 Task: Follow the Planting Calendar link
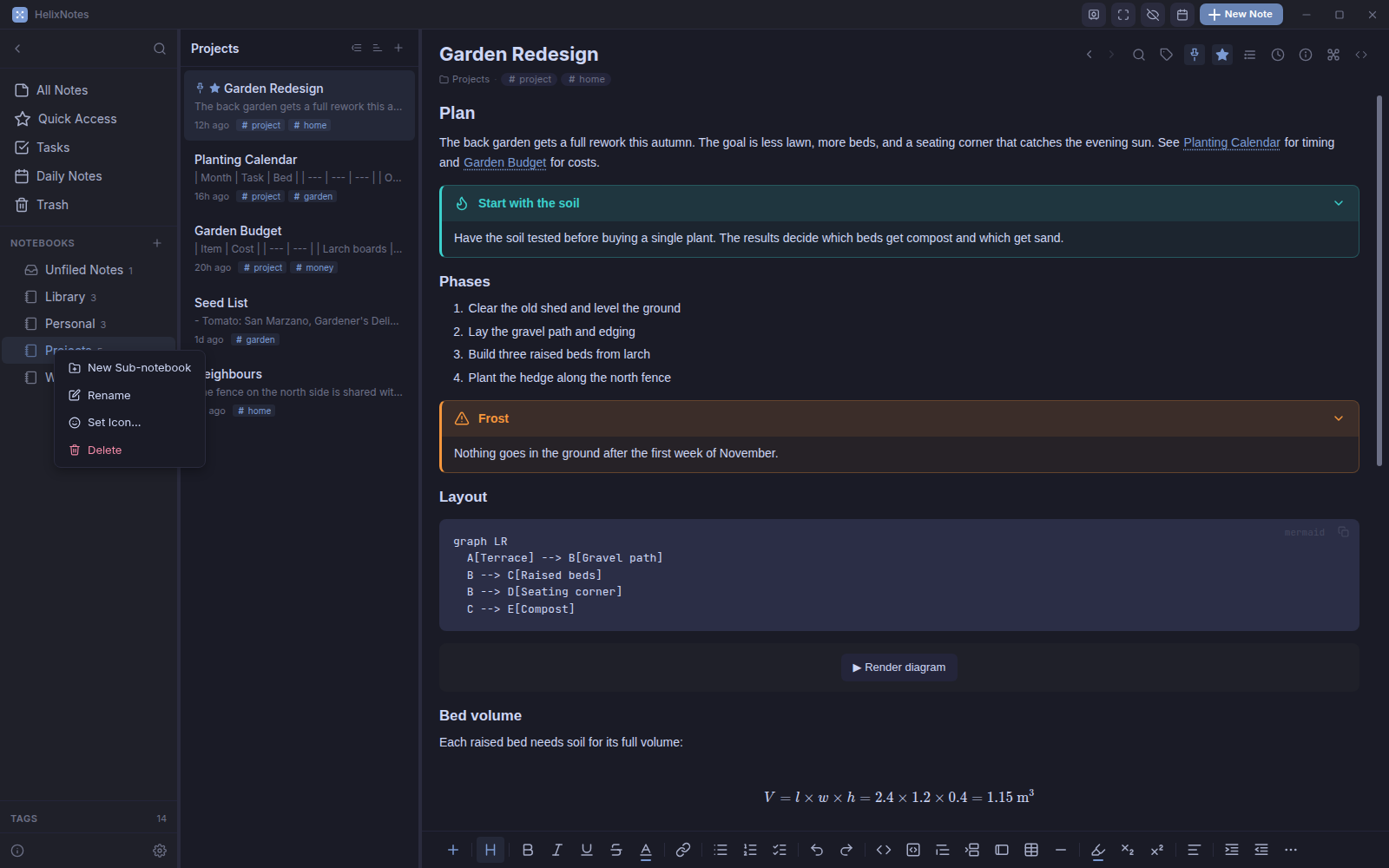1232,142
